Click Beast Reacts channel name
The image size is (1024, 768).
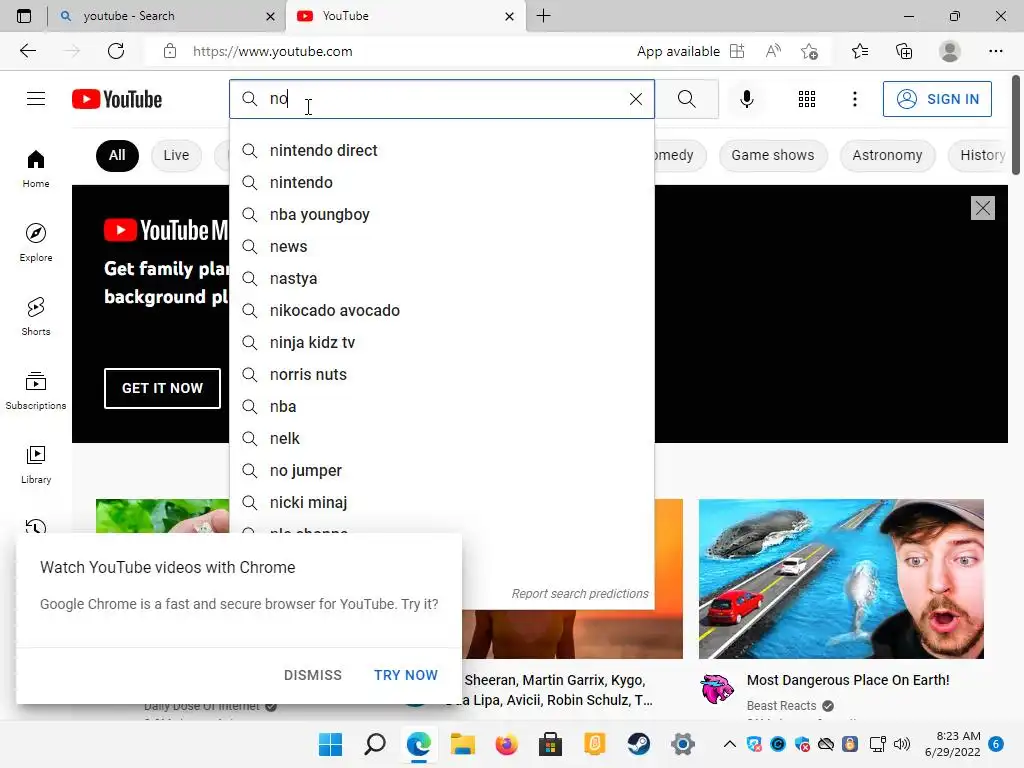[x=781, y=706]
